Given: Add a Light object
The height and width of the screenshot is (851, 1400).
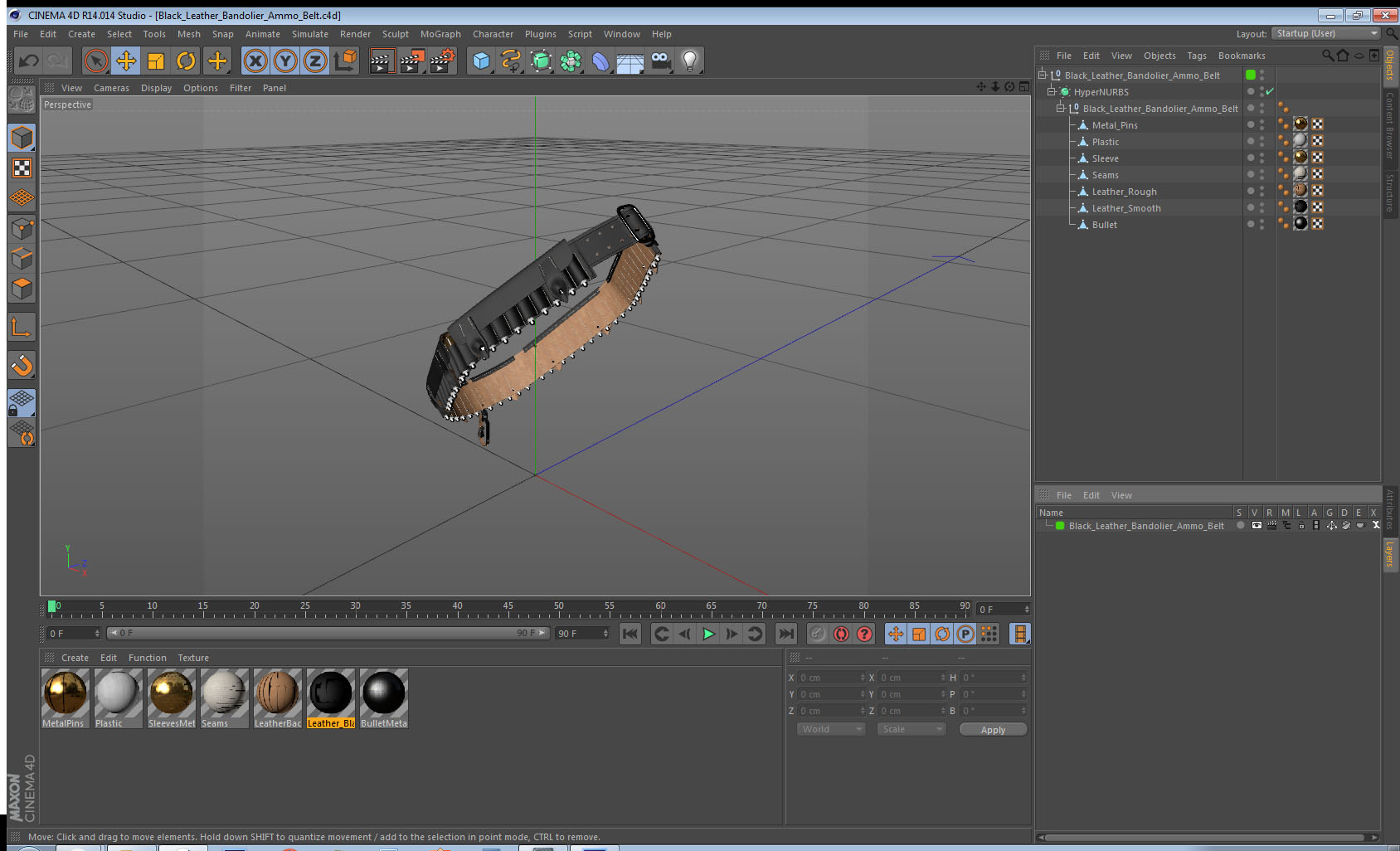Looking at the screenshot, I should click(x=690, y=61).
